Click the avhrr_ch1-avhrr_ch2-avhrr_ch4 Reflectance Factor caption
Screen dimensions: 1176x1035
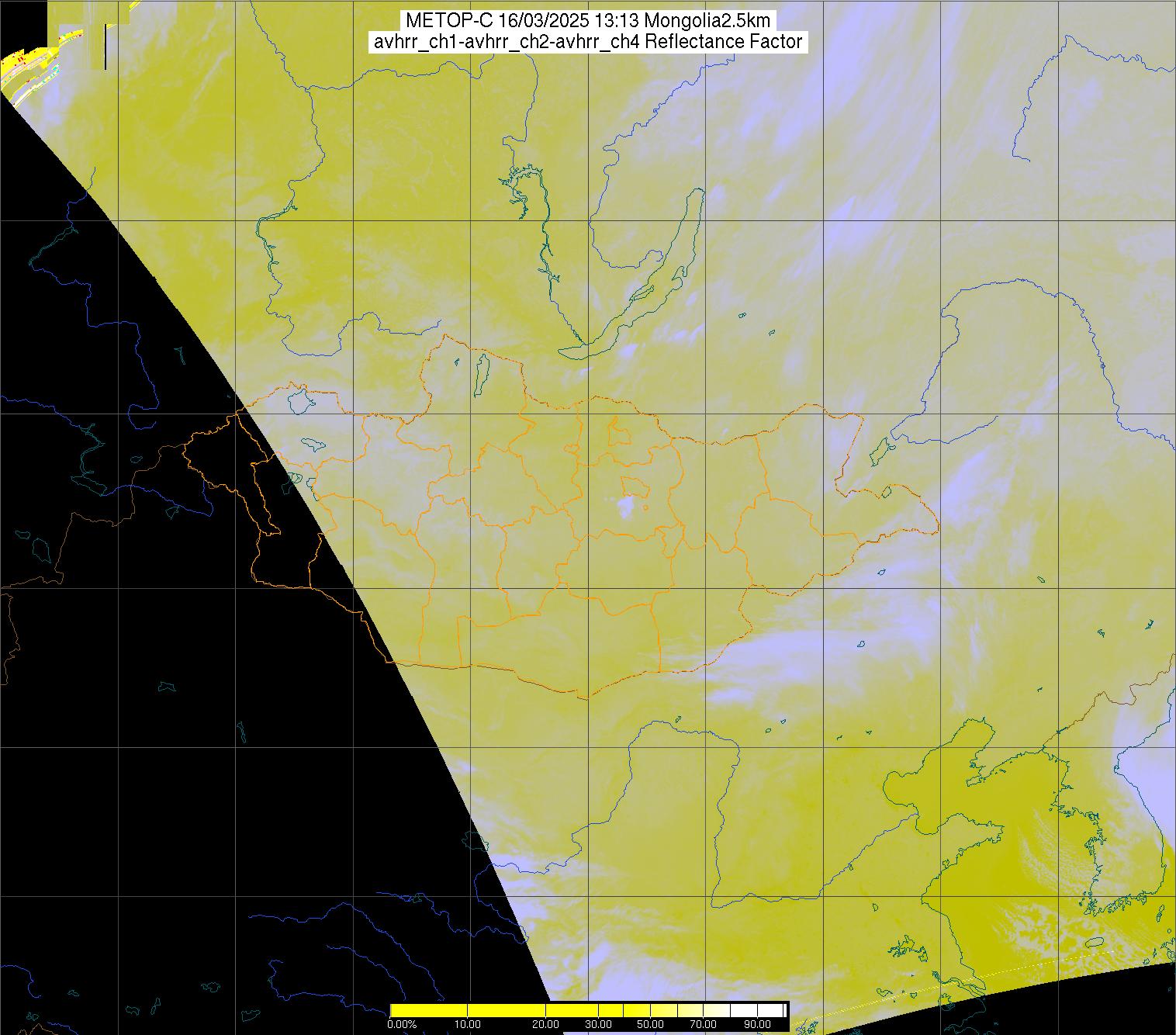588,42
